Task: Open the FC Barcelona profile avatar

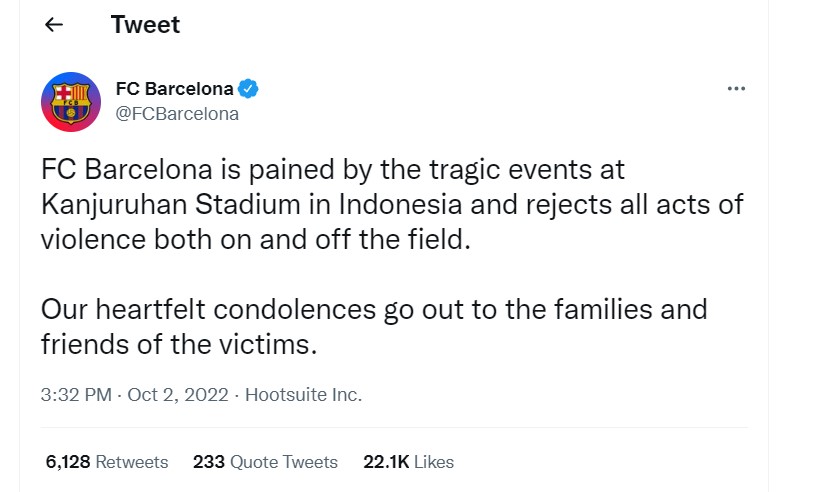Action: pos(71,102)
